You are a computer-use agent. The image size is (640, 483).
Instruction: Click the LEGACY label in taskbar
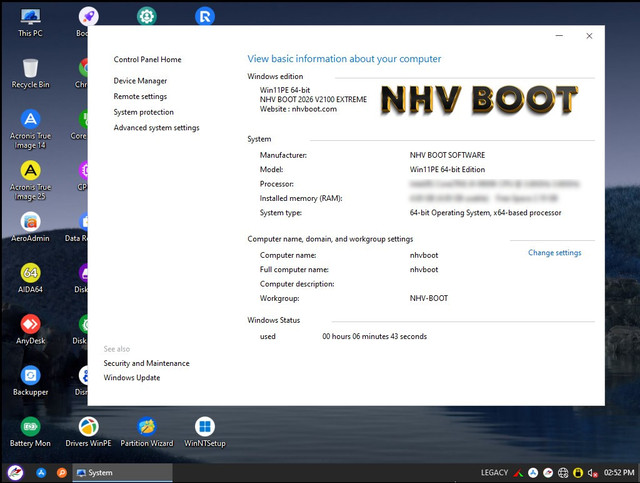click(494, 472)
